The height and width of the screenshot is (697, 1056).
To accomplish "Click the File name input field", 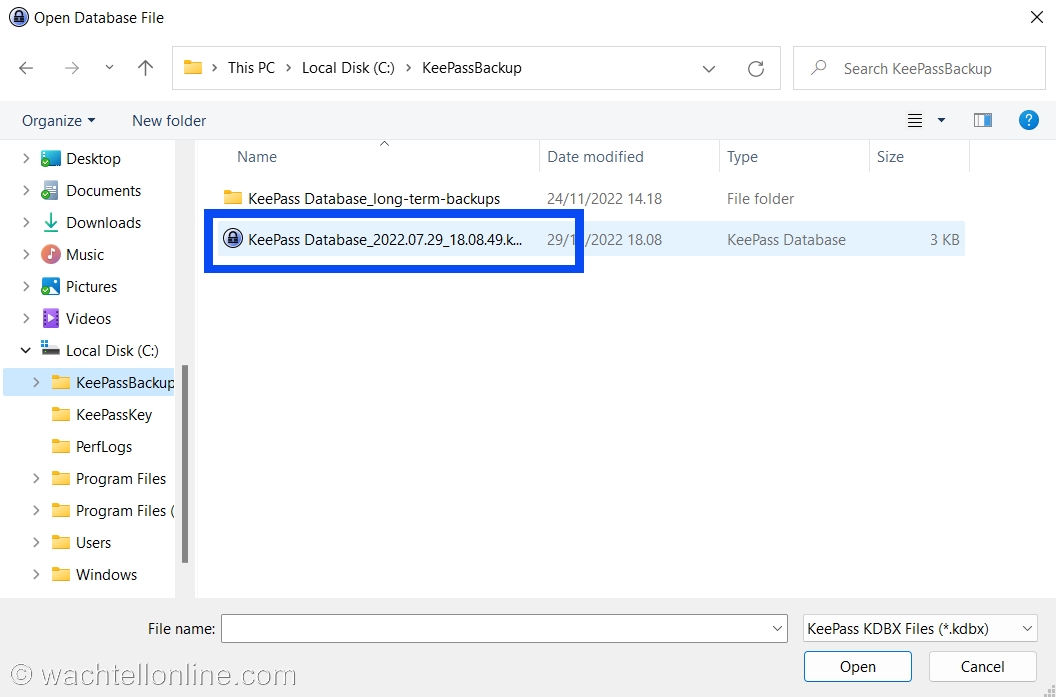I will (x=500, y=628).
